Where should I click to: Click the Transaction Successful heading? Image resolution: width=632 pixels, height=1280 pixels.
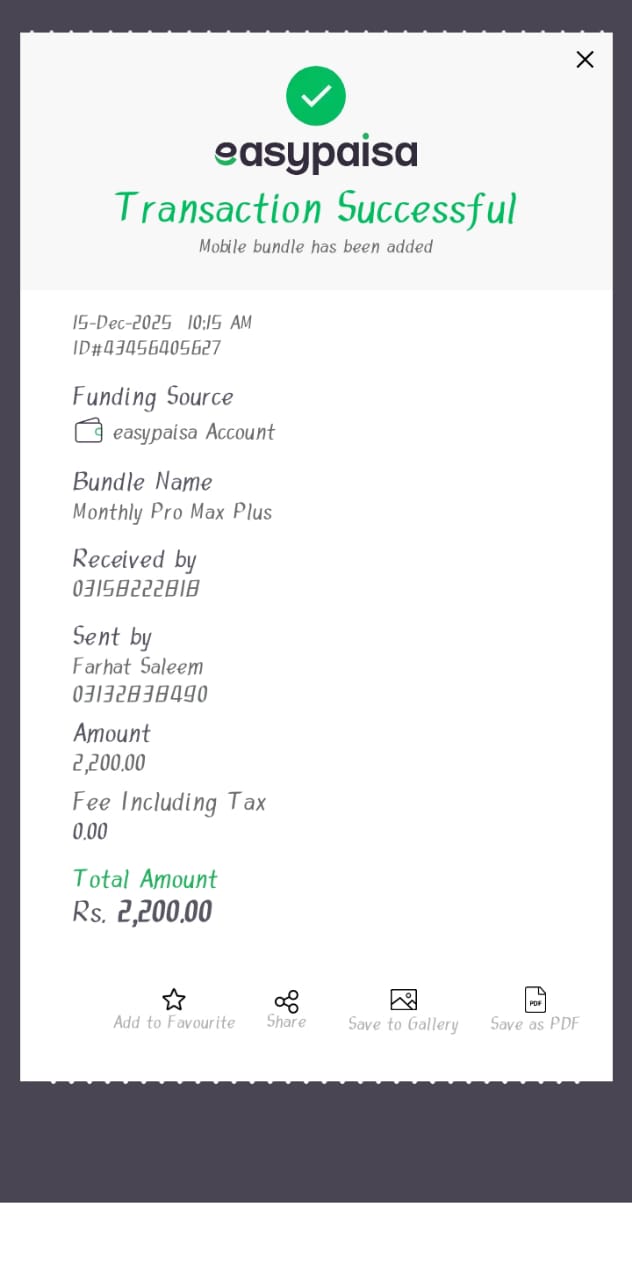[316, 208]
